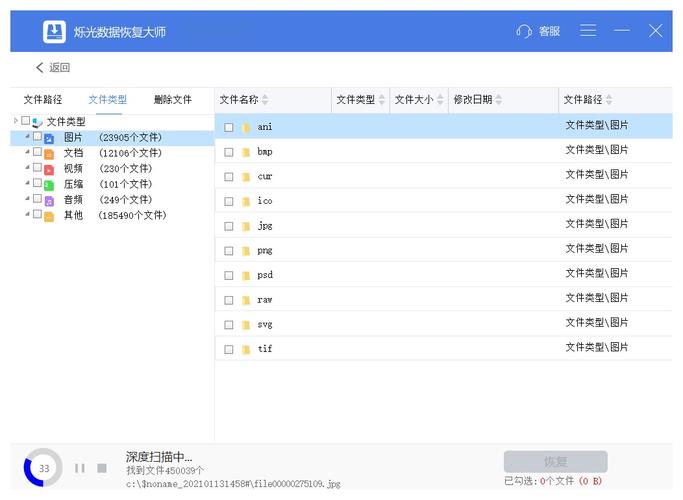683x500 pixels.
Task: Toggle the 其他 tree node arrow
Action: point(27,214)
